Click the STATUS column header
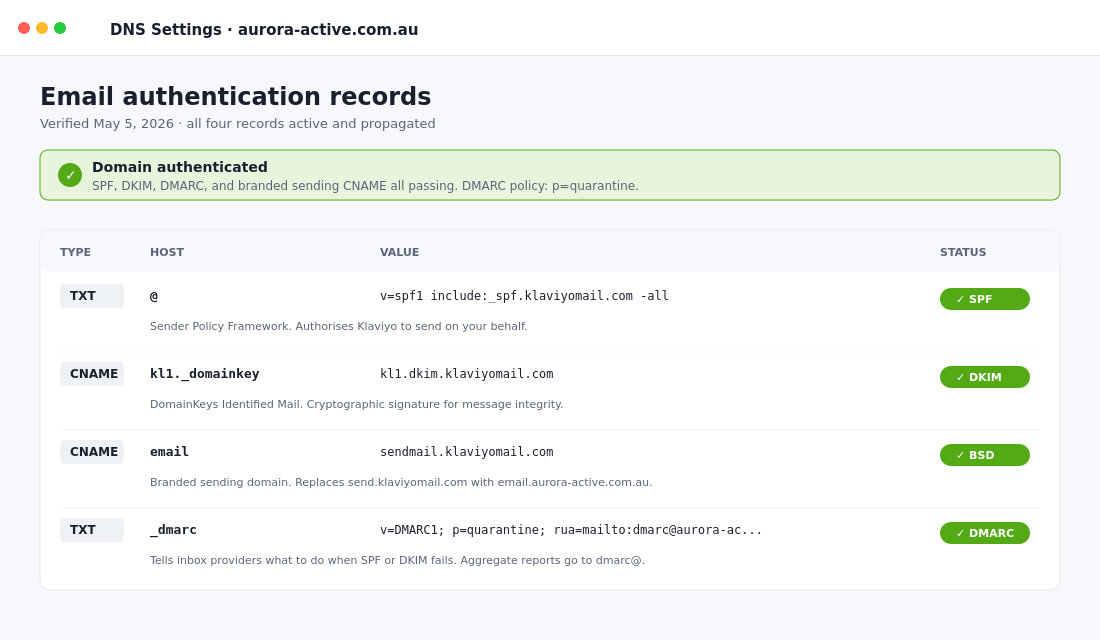Screen dimensions: 1100x640 [x=963, y=252]
